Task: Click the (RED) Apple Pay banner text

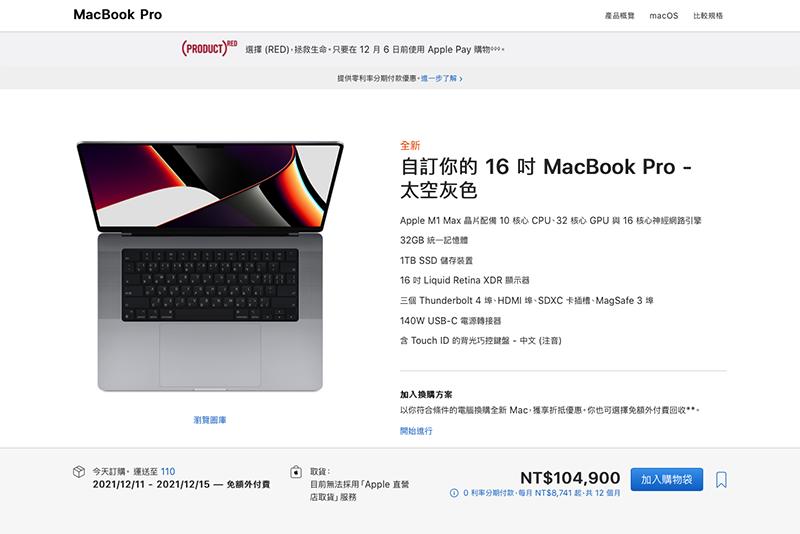Action: click(x=374, y=49)
